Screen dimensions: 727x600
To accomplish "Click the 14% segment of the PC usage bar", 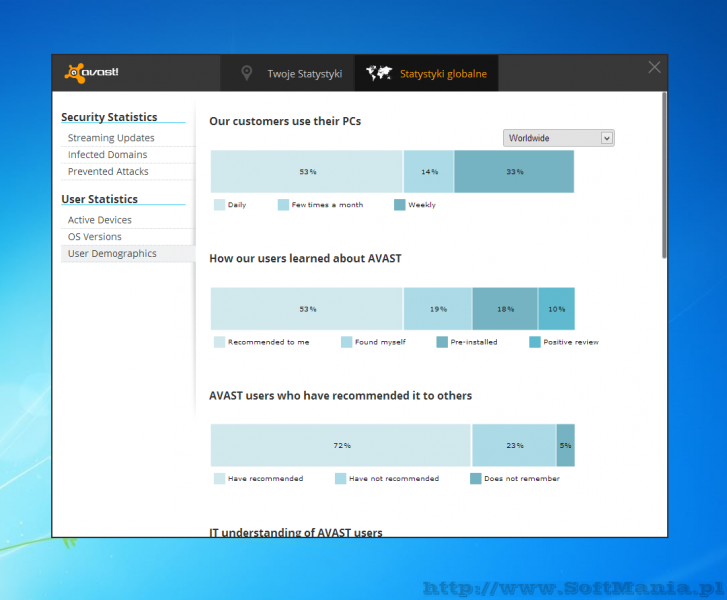I will [x=428, y=171].
